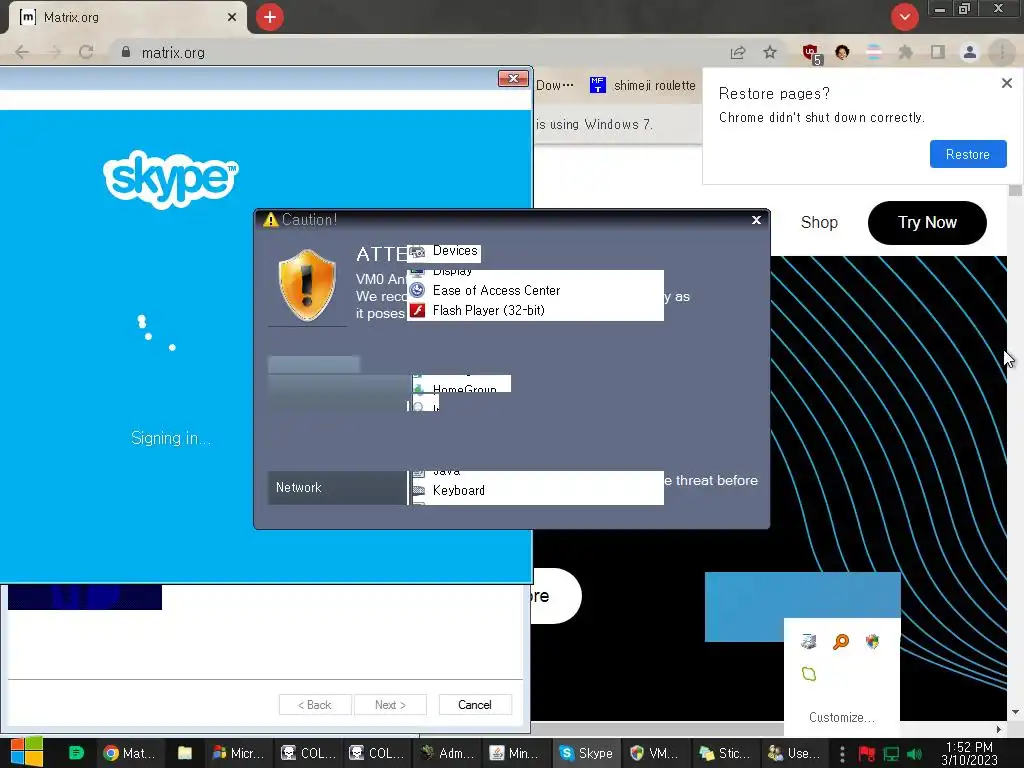
Task: Click Customize... in the tray overflow
Action: click(841, 717)
